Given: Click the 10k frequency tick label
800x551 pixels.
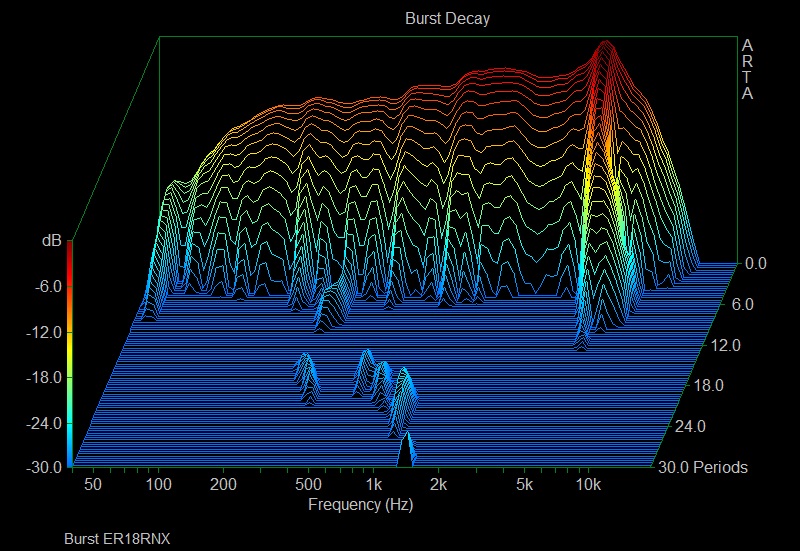Looking at the screenshot, I should 589,485.
